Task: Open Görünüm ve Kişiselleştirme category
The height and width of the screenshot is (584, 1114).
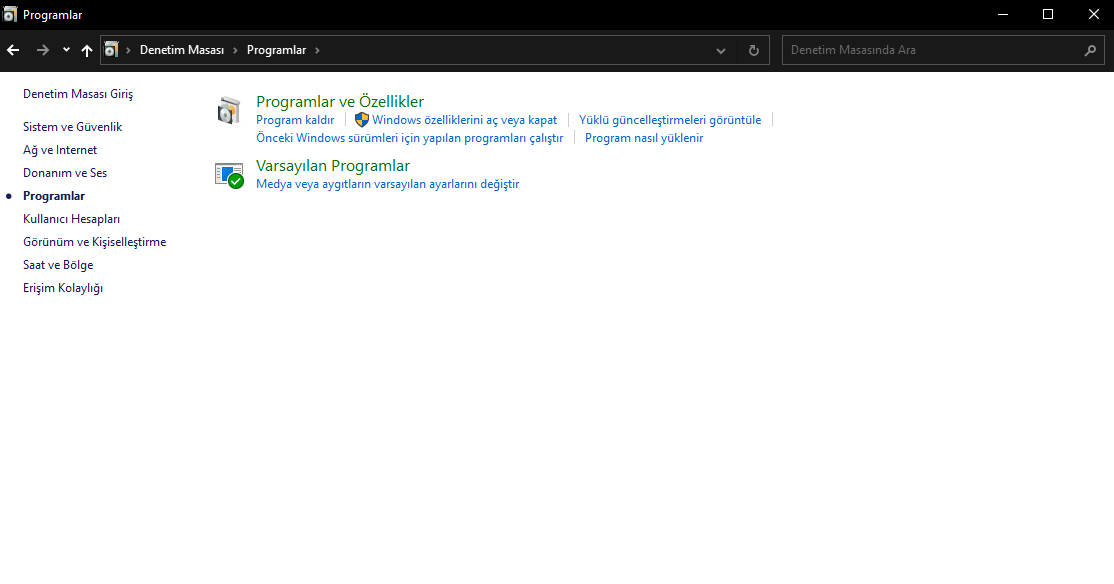Action: click(94, 242)
